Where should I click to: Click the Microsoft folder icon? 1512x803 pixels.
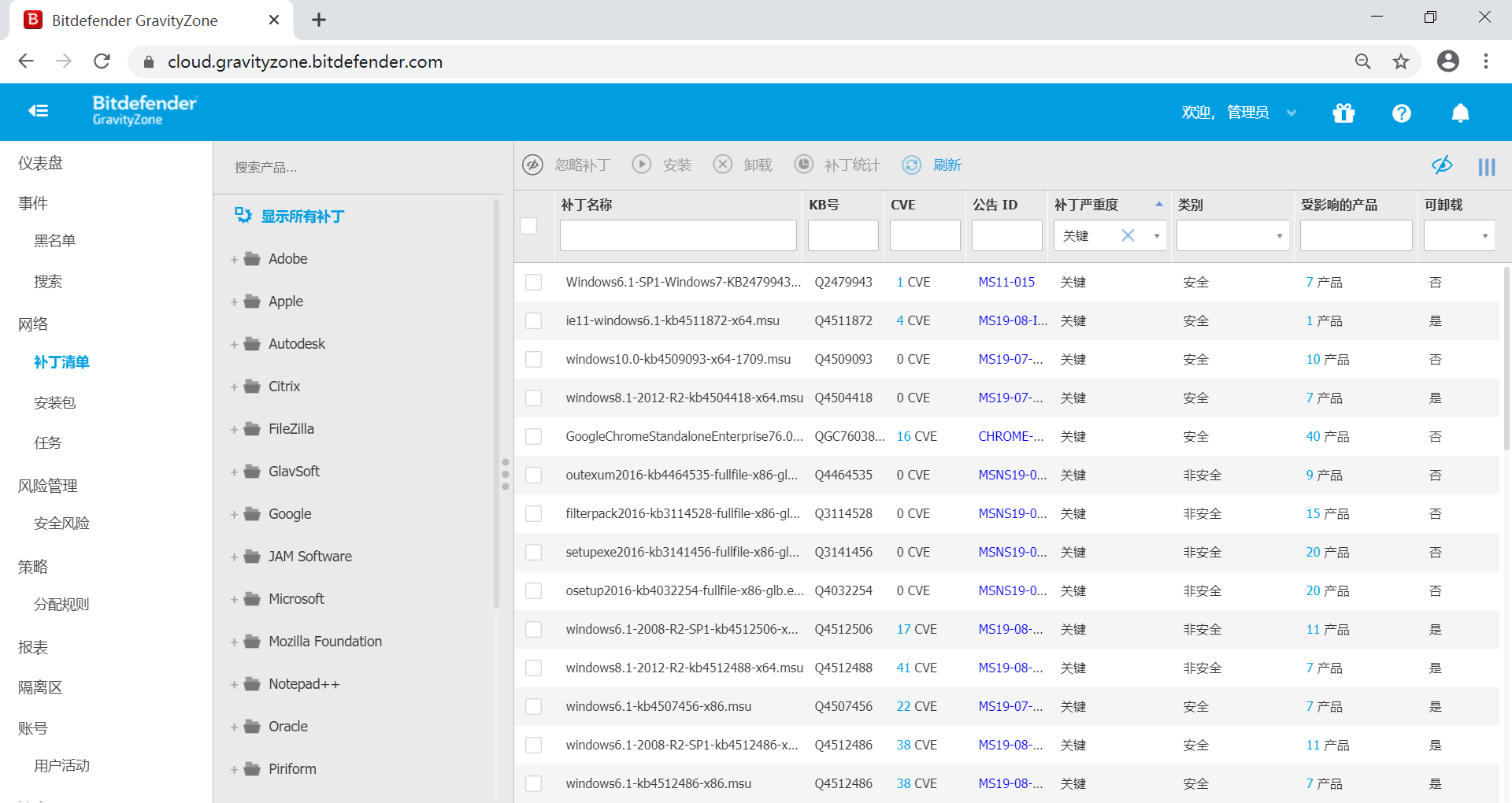tap(252, 598)
